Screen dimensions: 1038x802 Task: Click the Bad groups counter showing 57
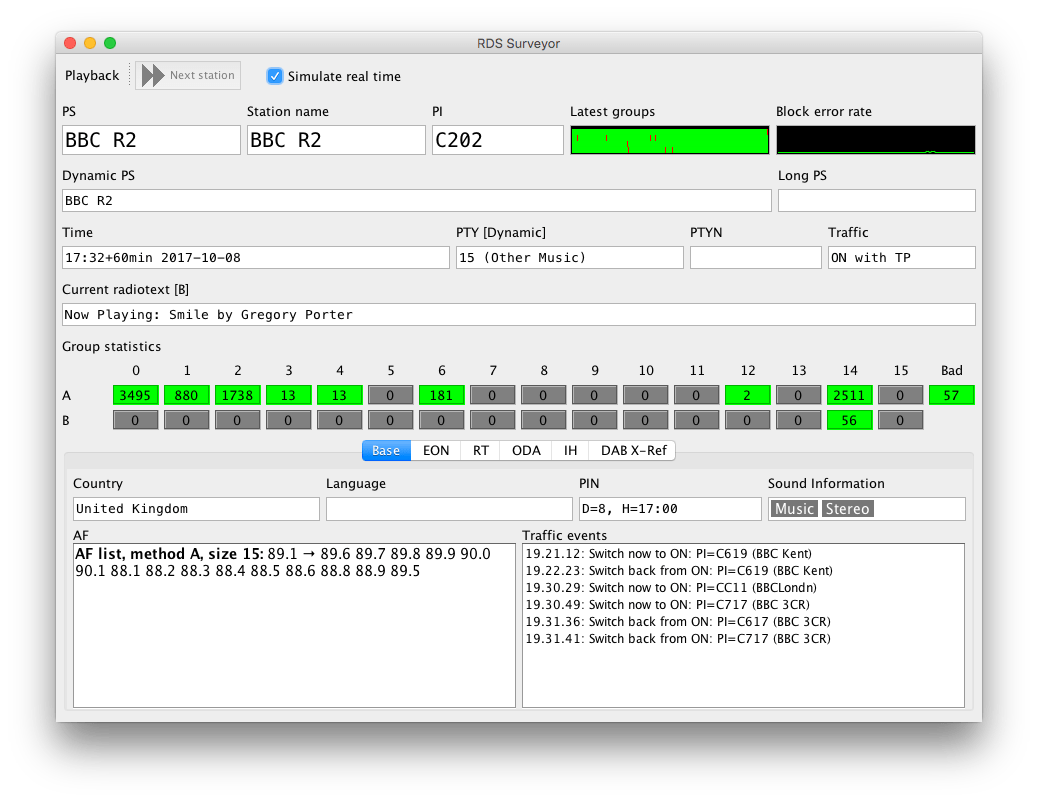(x=951, y=395)
